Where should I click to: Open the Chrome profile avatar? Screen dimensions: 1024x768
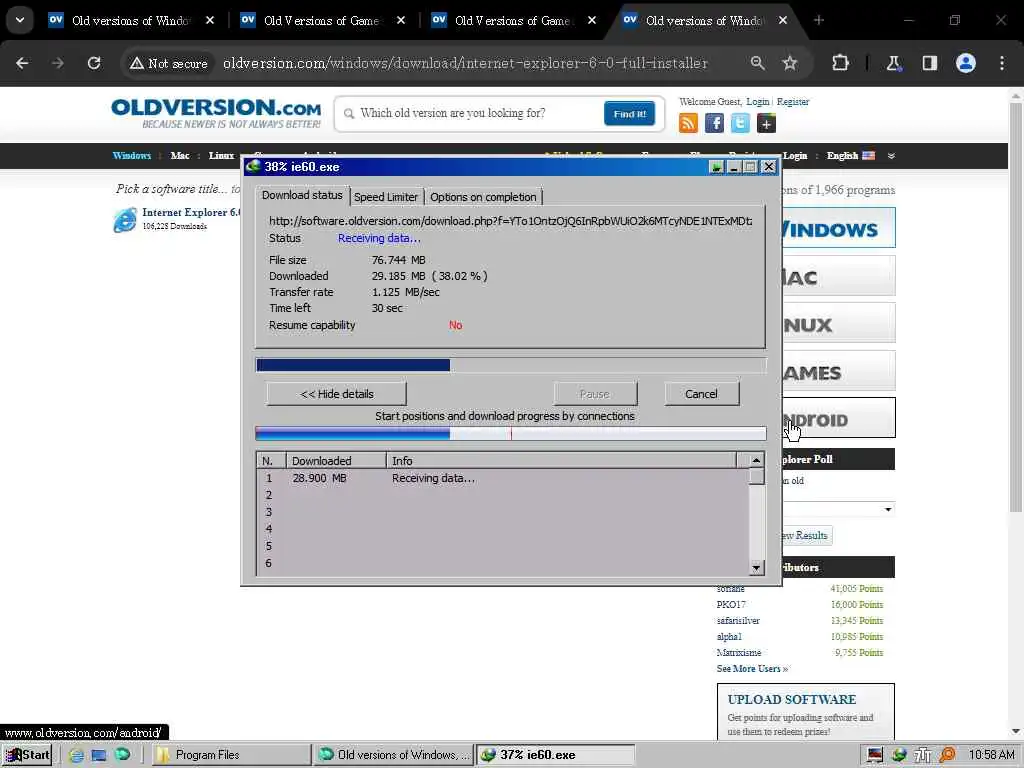(x=966, y=63)
